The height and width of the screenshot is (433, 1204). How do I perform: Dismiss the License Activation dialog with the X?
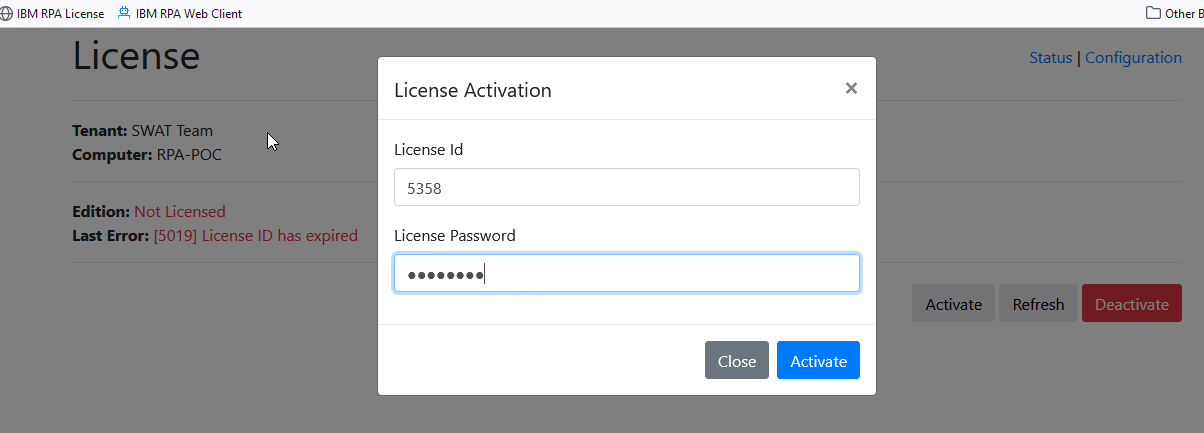coord(851,88)
